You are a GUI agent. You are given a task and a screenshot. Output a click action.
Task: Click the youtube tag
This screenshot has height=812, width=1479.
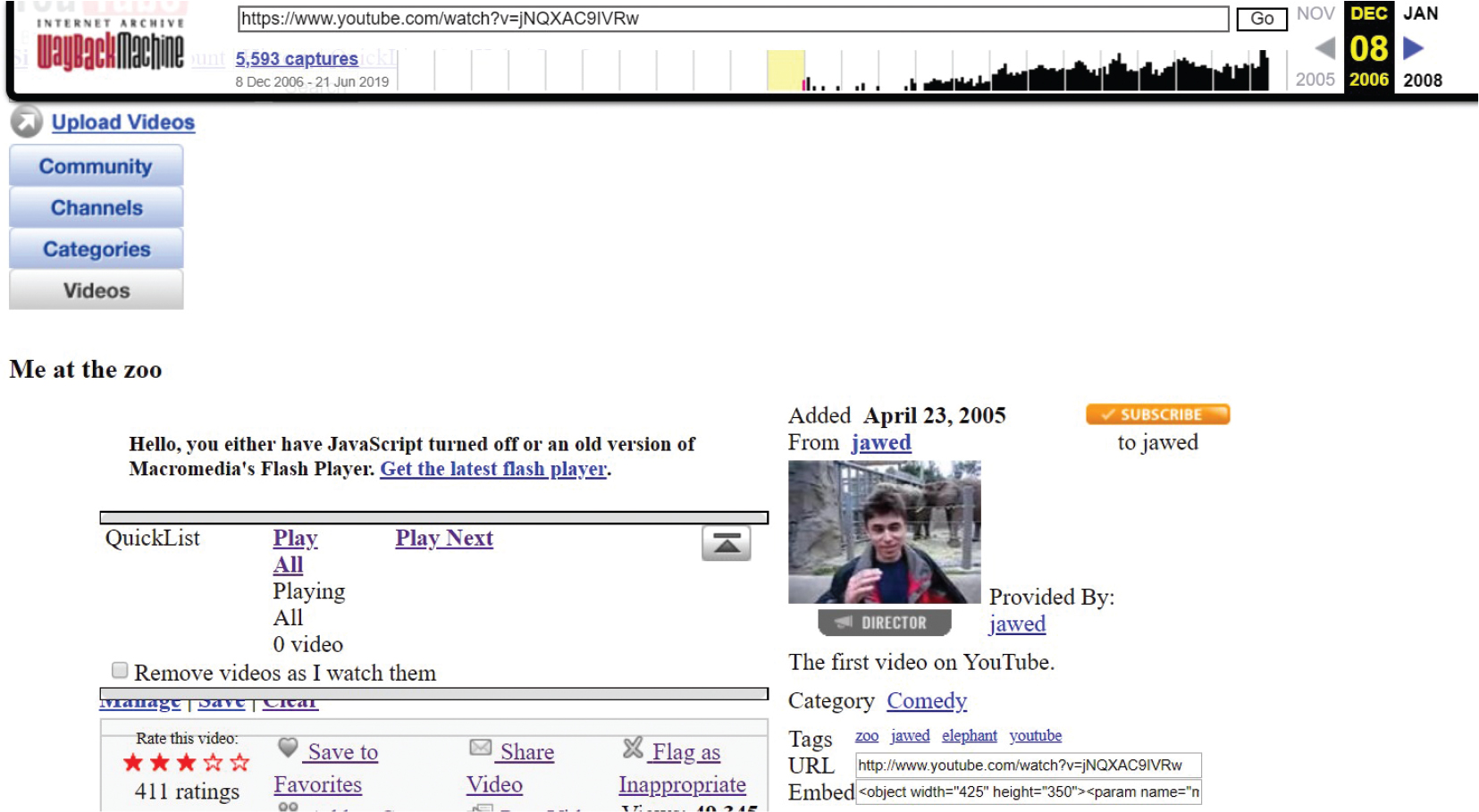[1036, 735]
